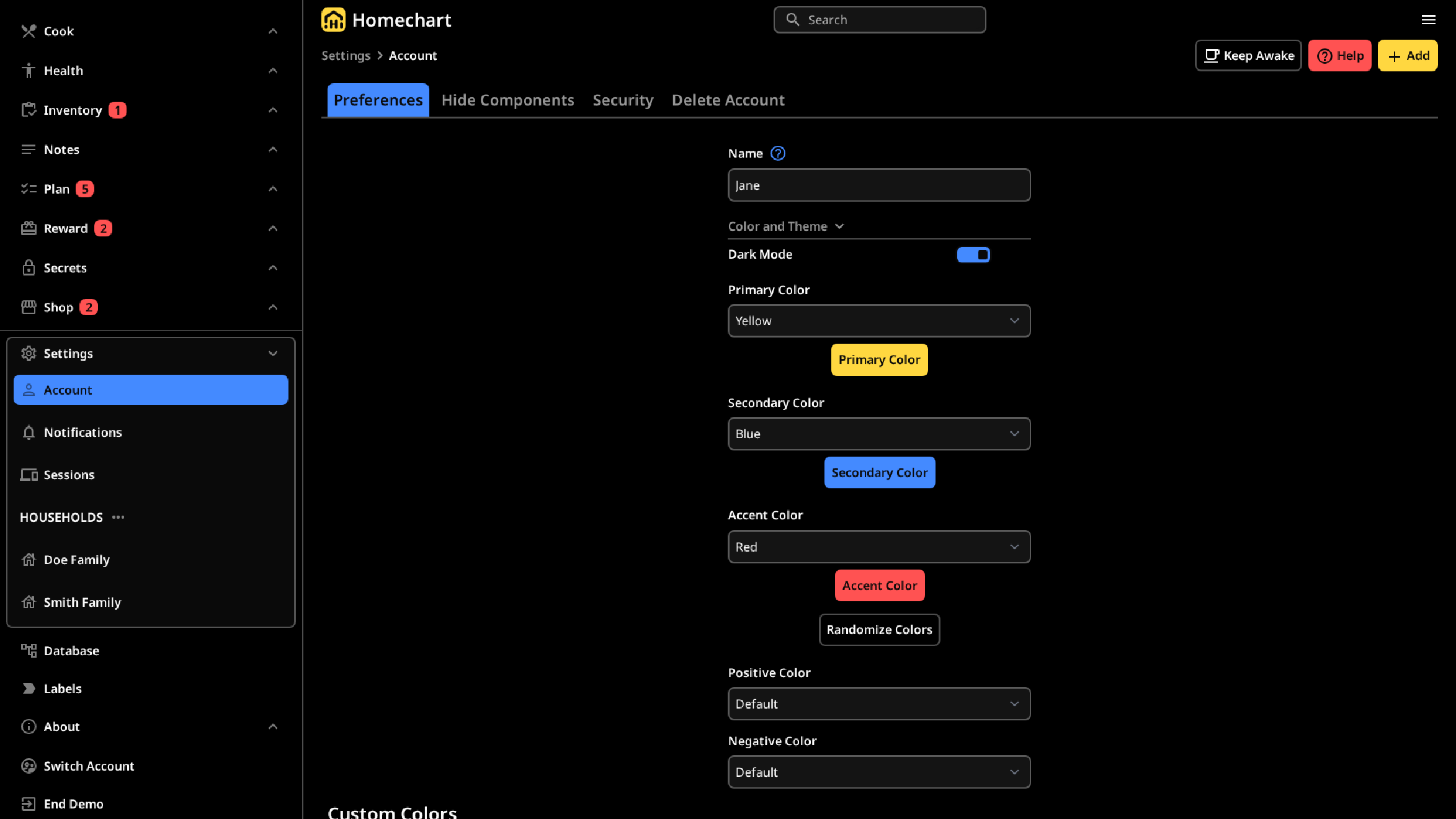The image size is (1456, 819).
Task: Open the Primary Color dropdown
Action: tap(878, 321)
